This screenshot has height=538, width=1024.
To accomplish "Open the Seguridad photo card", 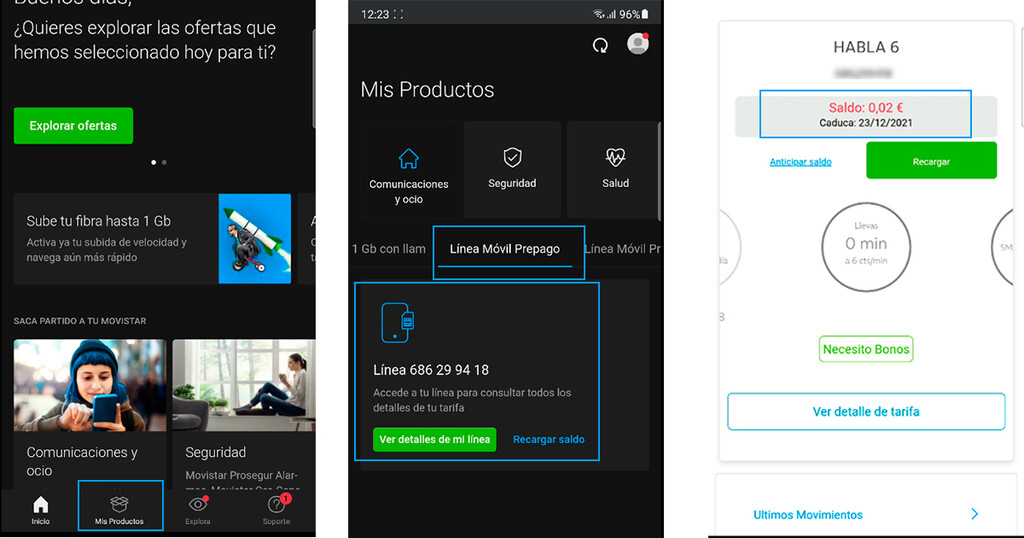I will (244, 414).
